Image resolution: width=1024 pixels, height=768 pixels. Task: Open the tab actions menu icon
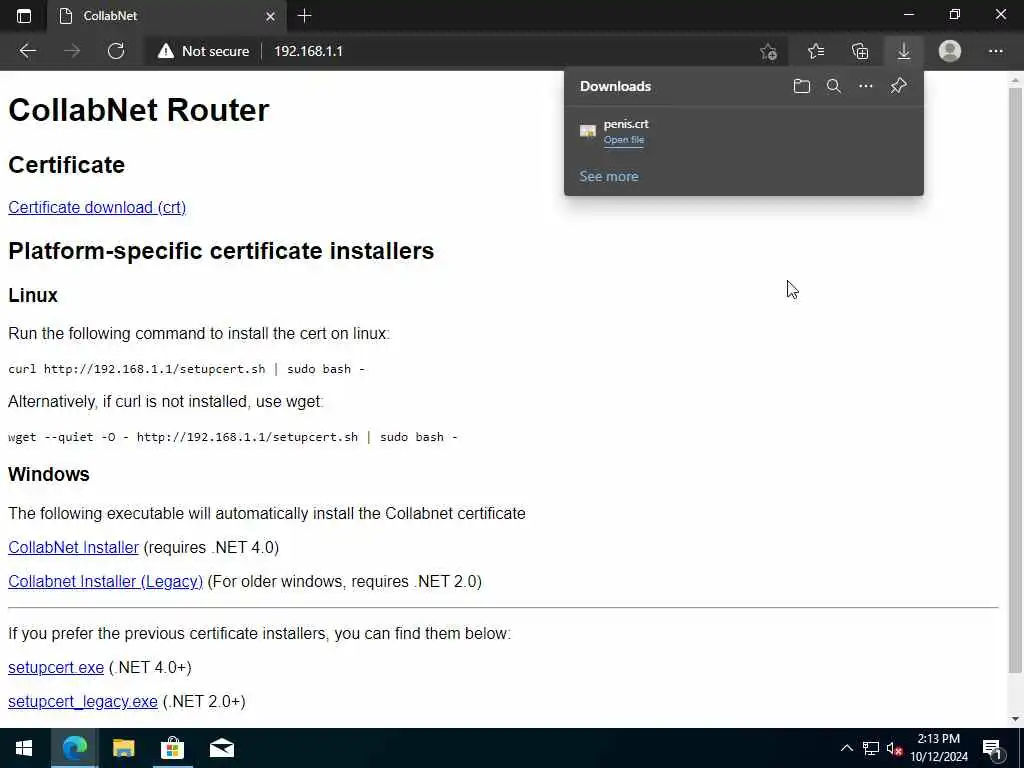pyautogui.click(x=24, y=16)
